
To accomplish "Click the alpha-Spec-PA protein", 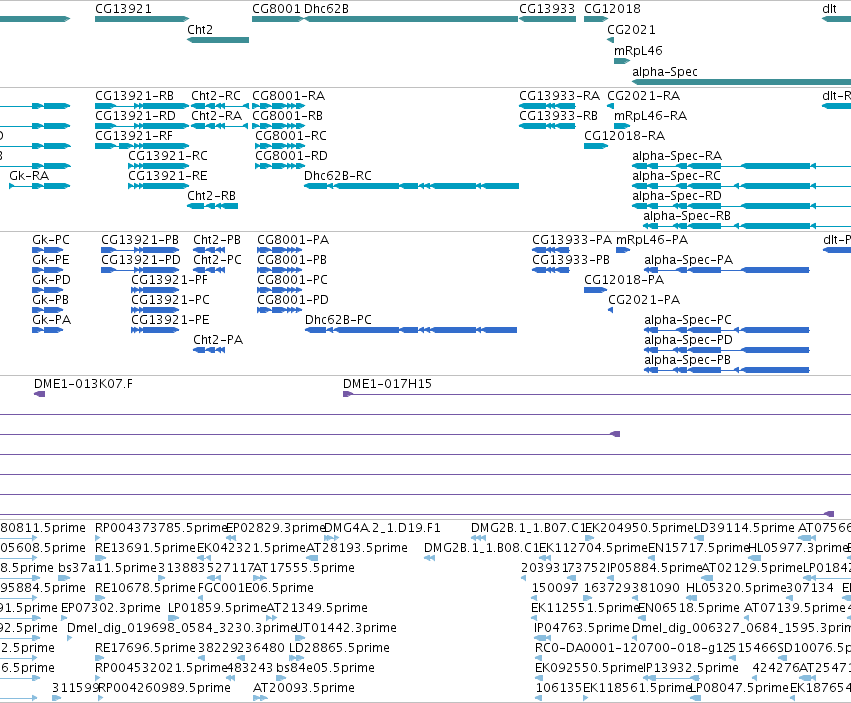I will (727, 270).
